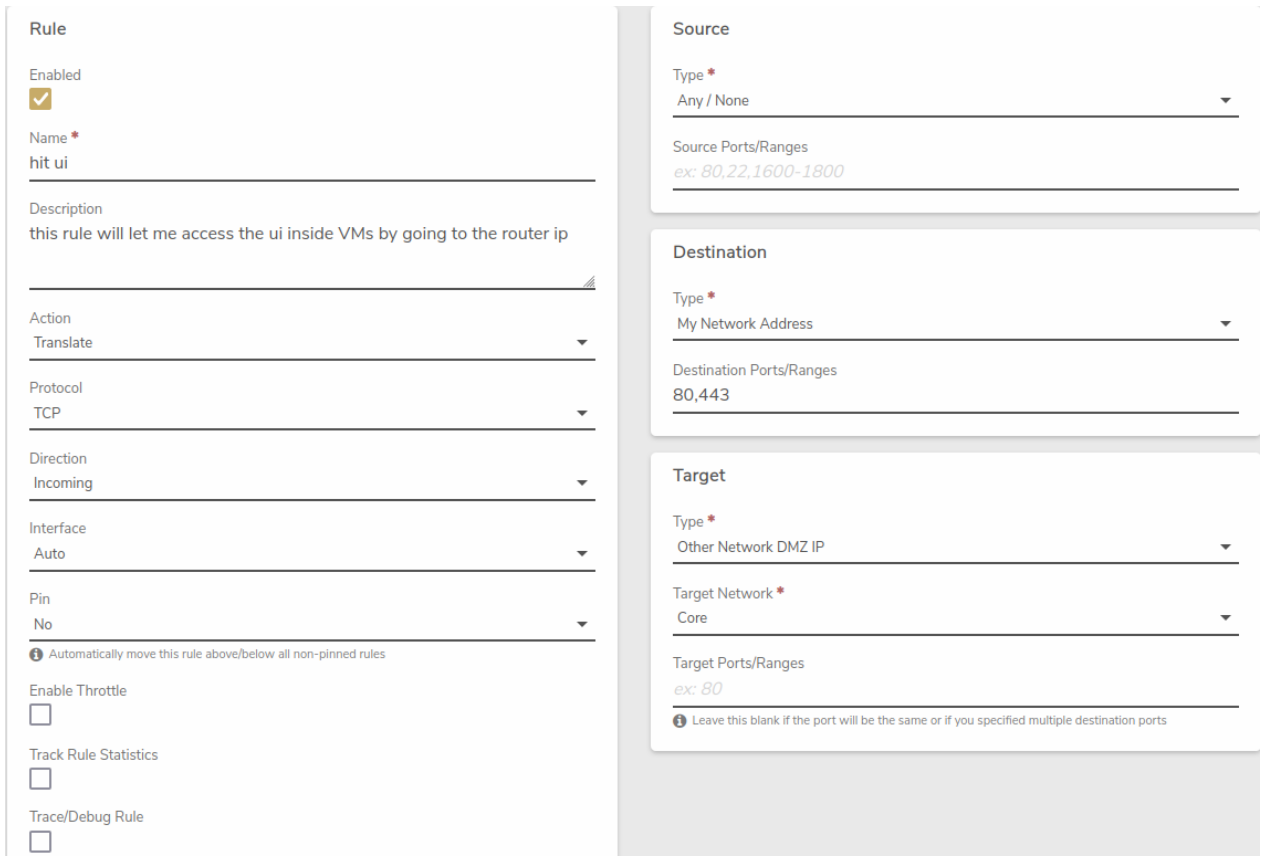Click the Target Ports/Ranges input field
1272x861 pixels.
pyautogui.click(x=955, y=689)
